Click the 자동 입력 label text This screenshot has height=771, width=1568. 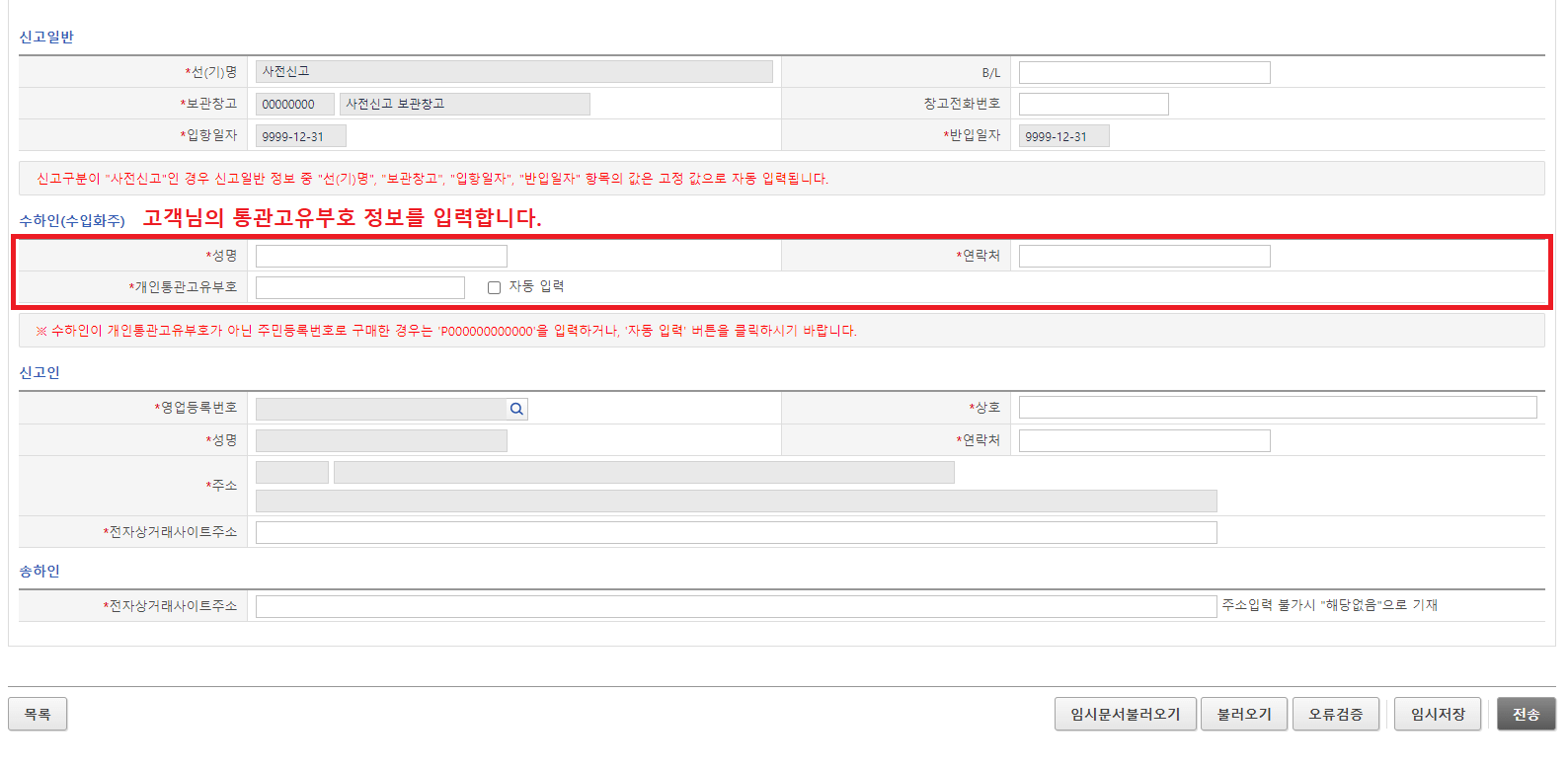coord(536,286)
